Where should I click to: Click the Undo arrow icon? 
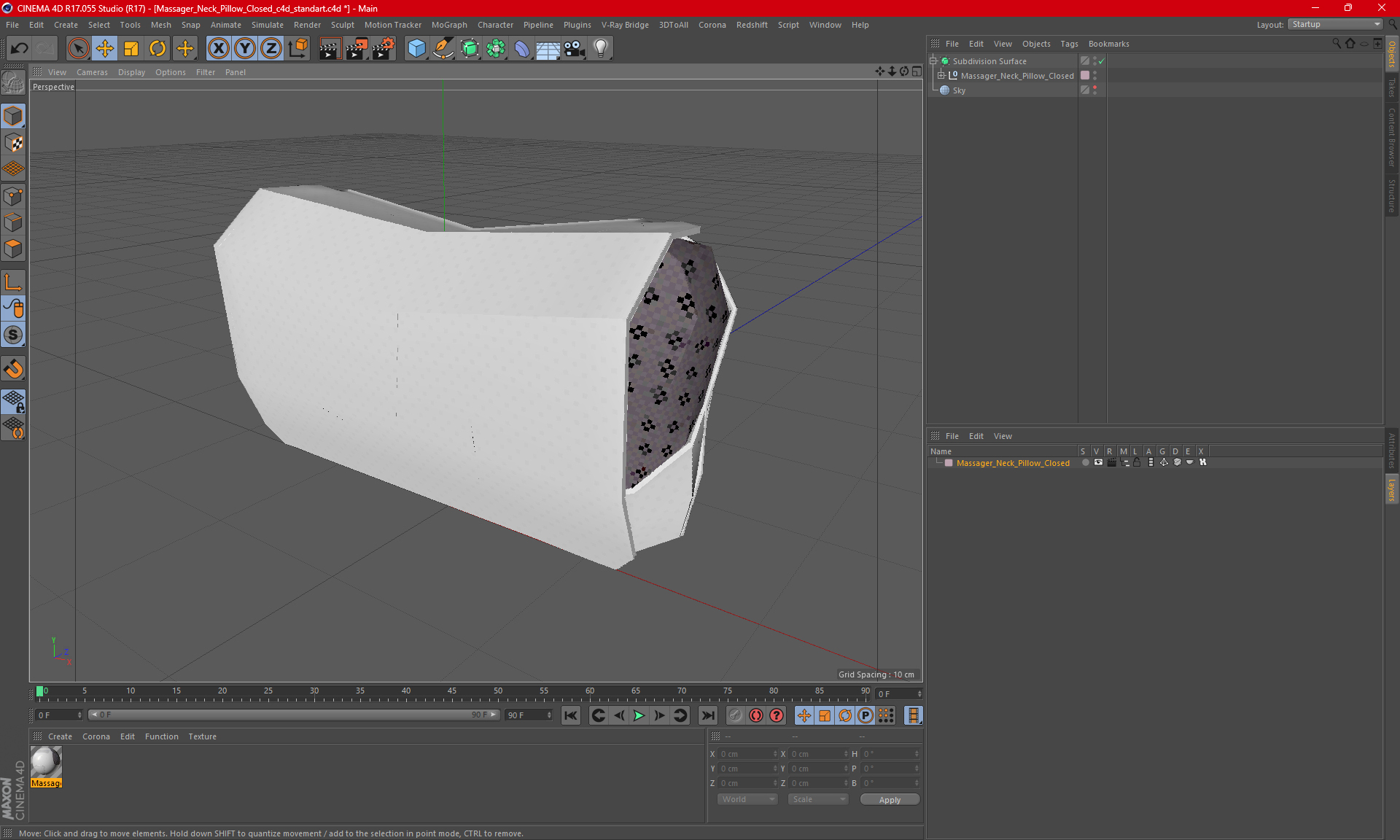point(20,48)
